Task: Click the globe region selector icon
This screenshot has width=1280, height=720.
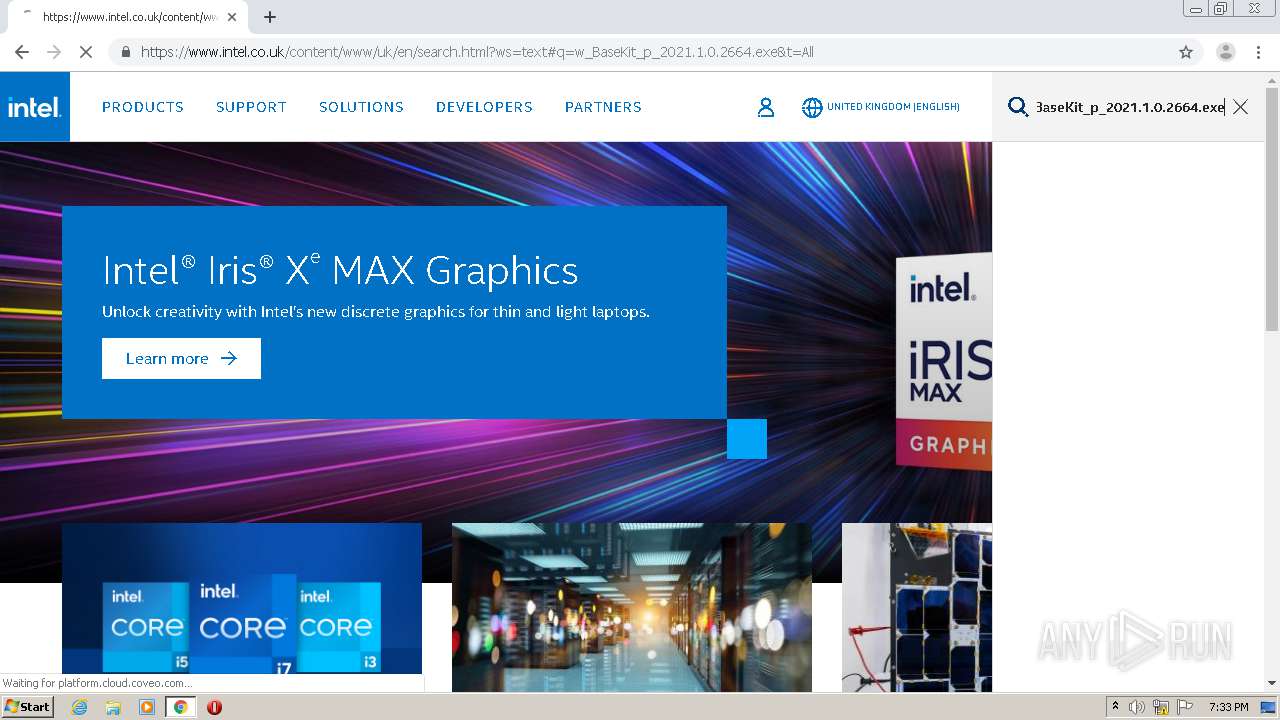Action: click(x=812, y=107)
